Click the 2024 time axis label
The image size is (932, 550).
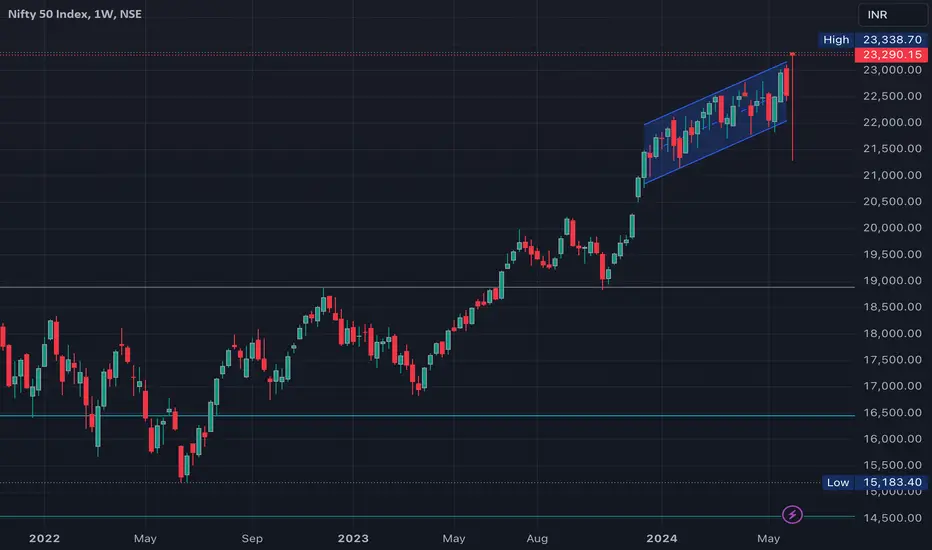[x=662, y=538]
